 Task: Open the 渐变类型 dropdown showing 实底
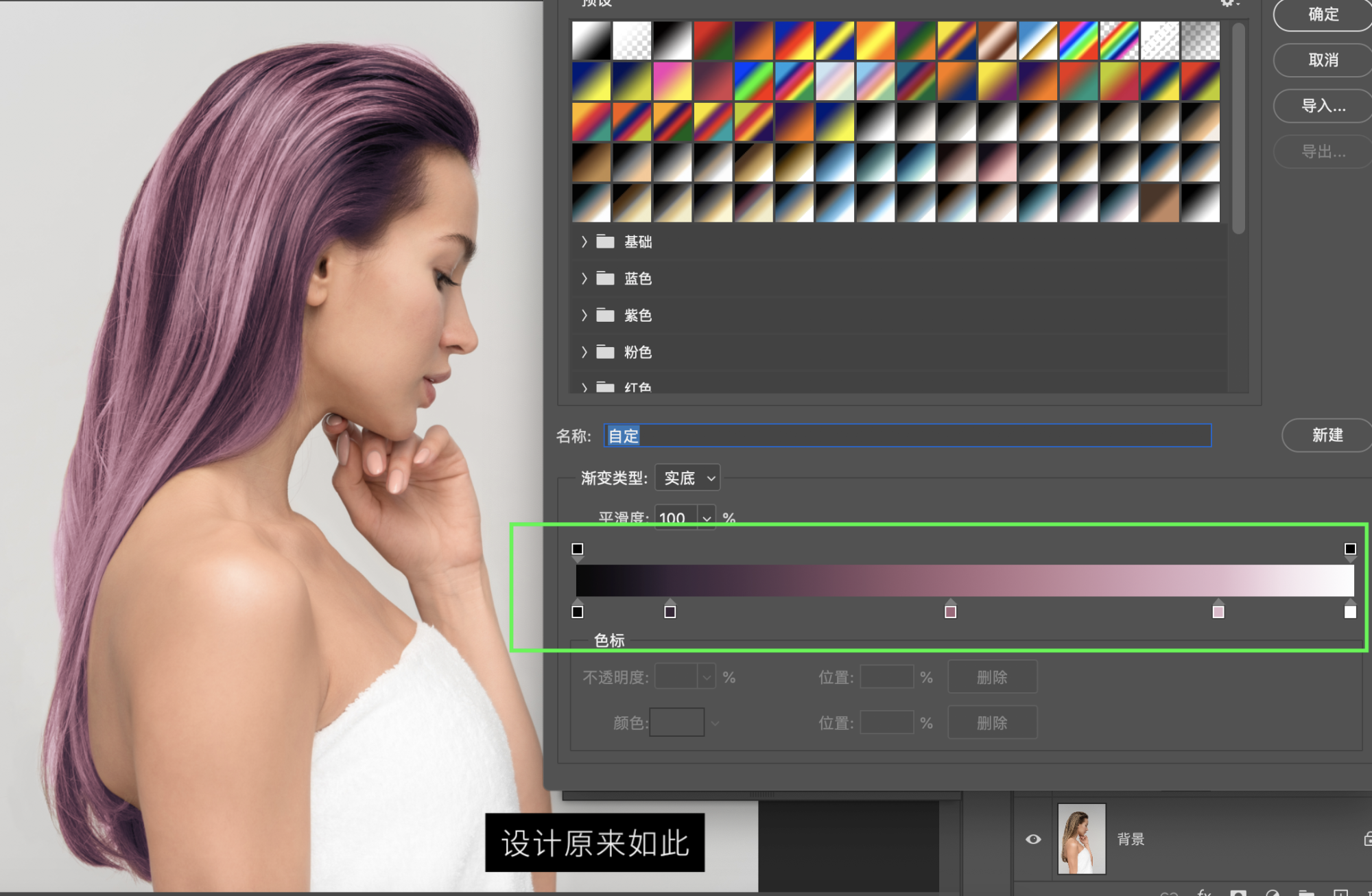[687, 478]
